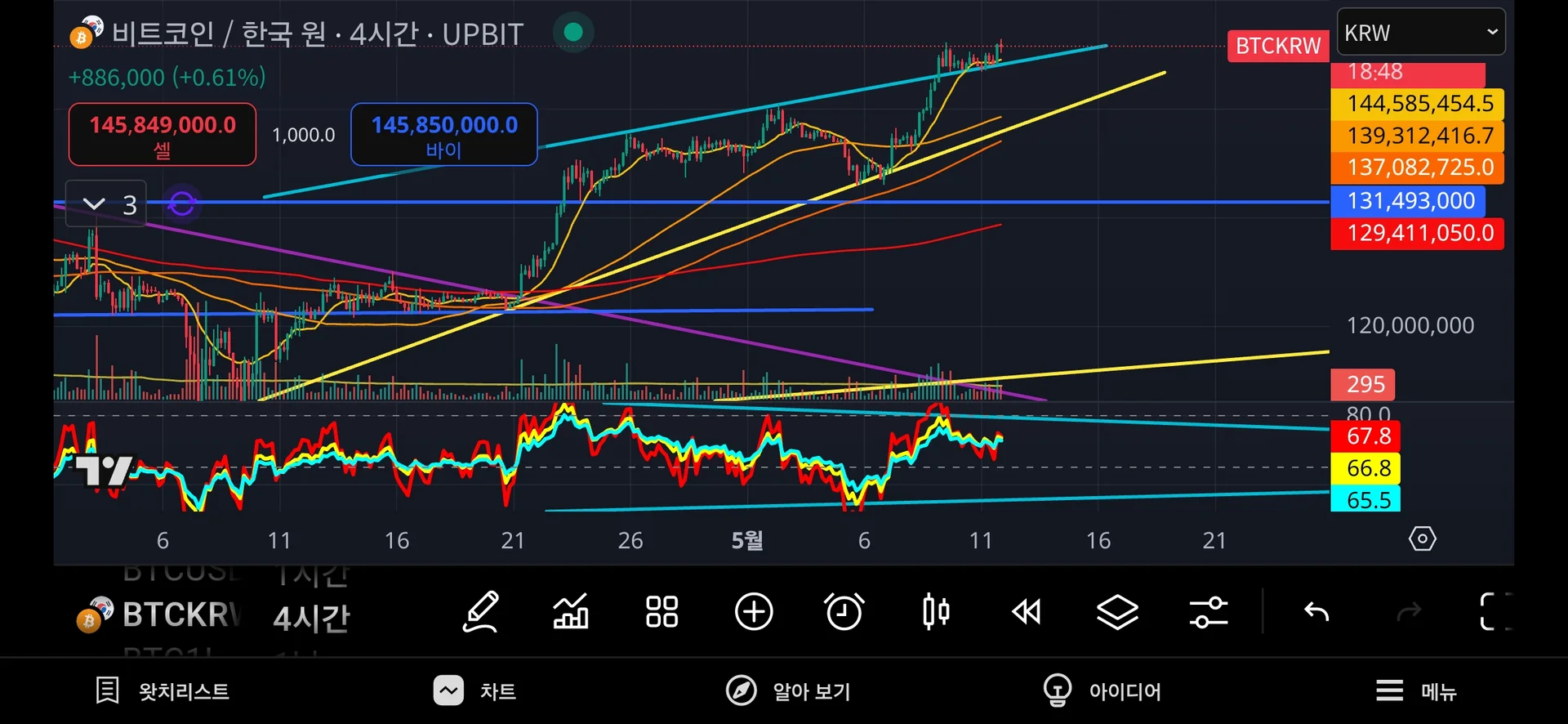Viewport: 1568px width, 724px height.
Task: Tap the 18:48 countdown label
Action: pyautogui.click(x=1408, y=74)
